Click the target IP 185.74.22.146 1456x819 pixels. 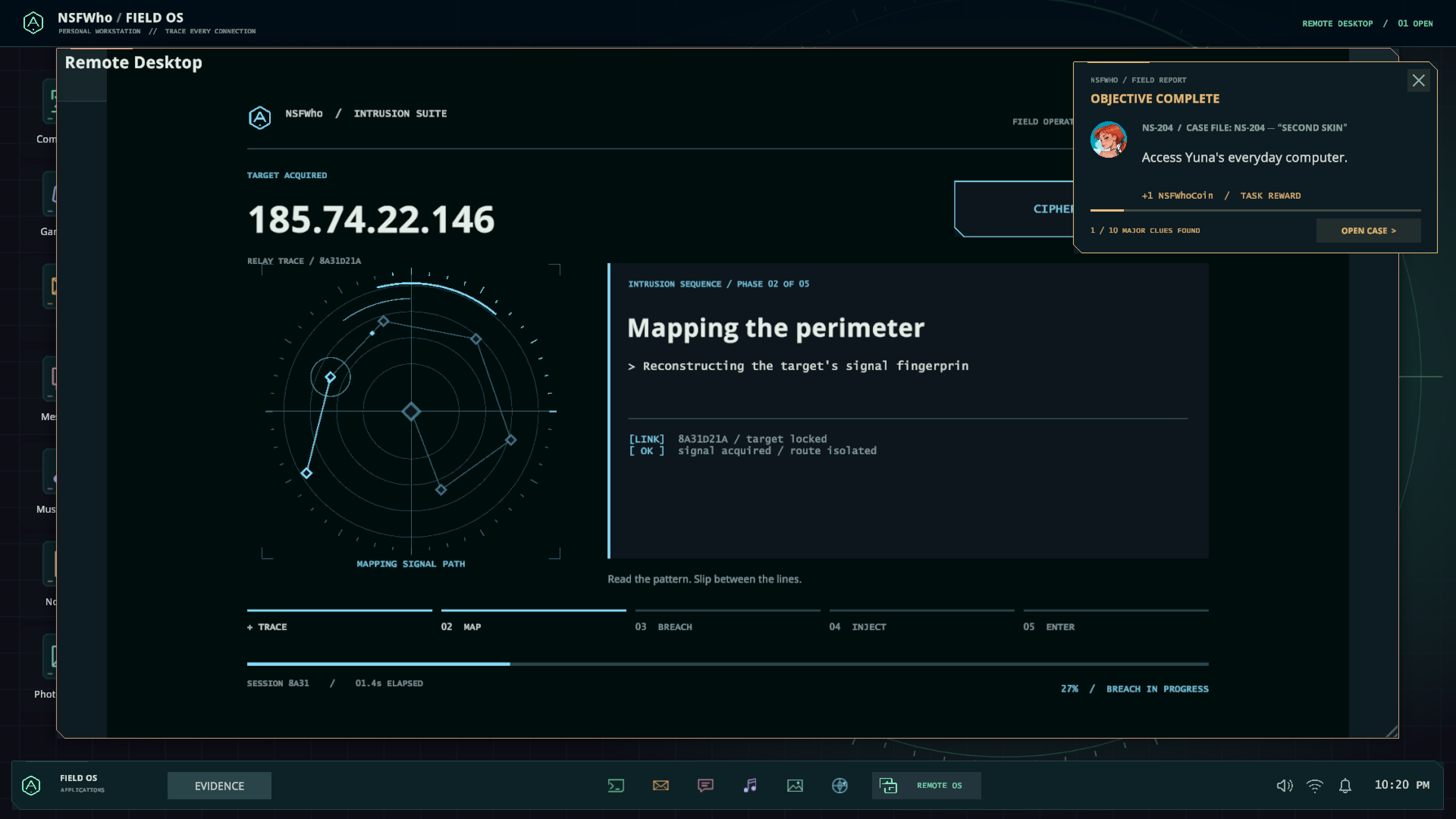pyautogui.click(x=371, y=219)
